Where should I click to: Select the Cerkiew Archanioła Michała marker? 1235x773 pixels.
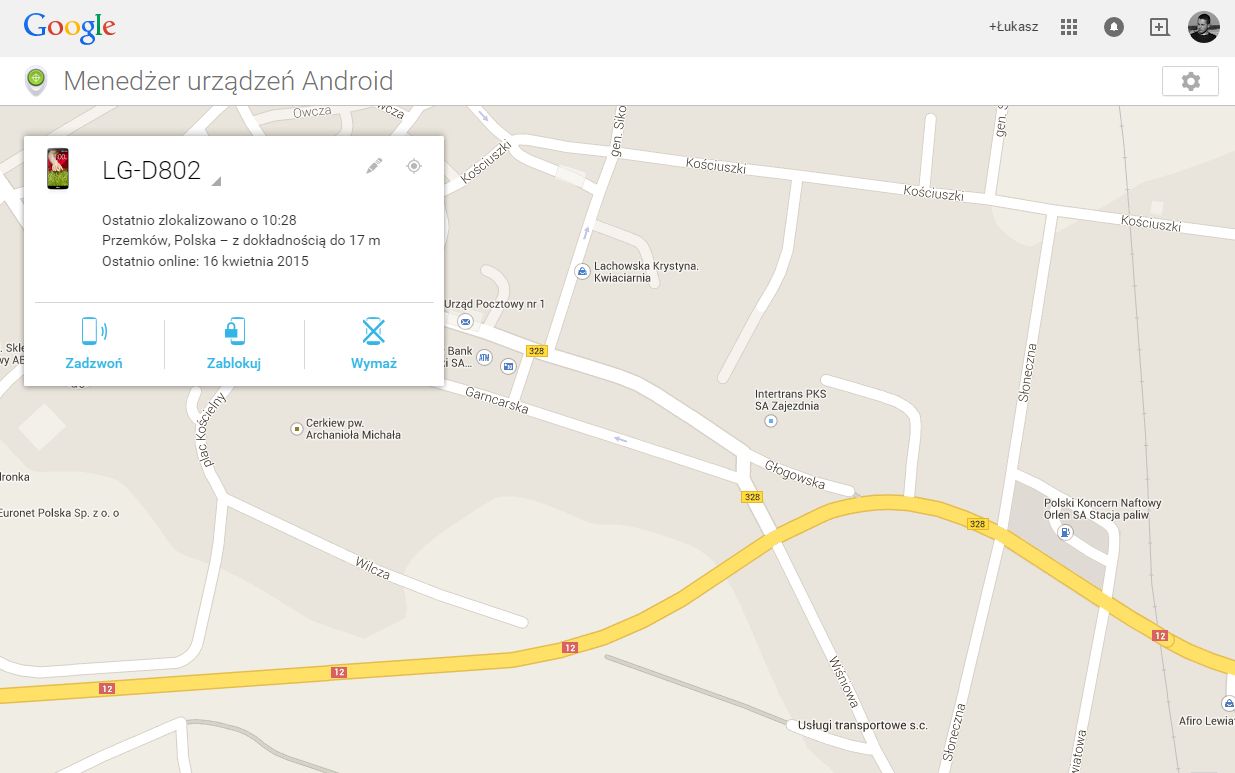pos(296,429)
